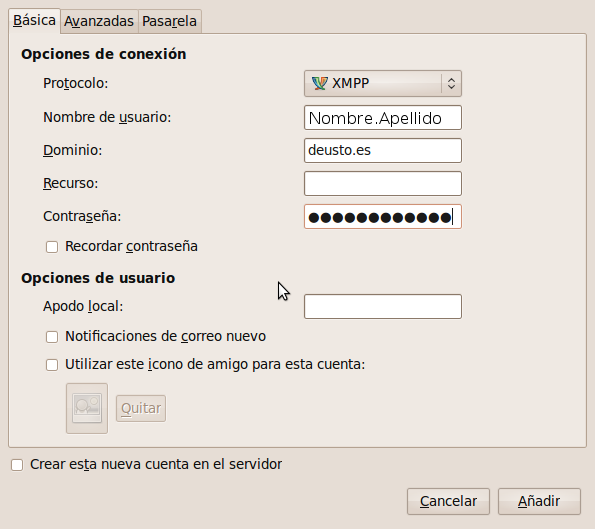Viewport: 595px width, 529px height.
Task: Click into the Dominio field
Action: [383, 151]
